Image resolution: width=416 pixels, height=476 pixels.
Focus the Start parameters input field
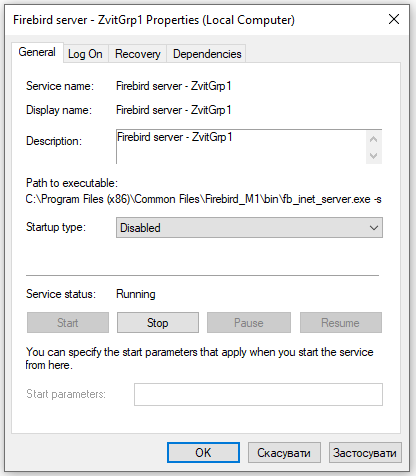(258, 394)
